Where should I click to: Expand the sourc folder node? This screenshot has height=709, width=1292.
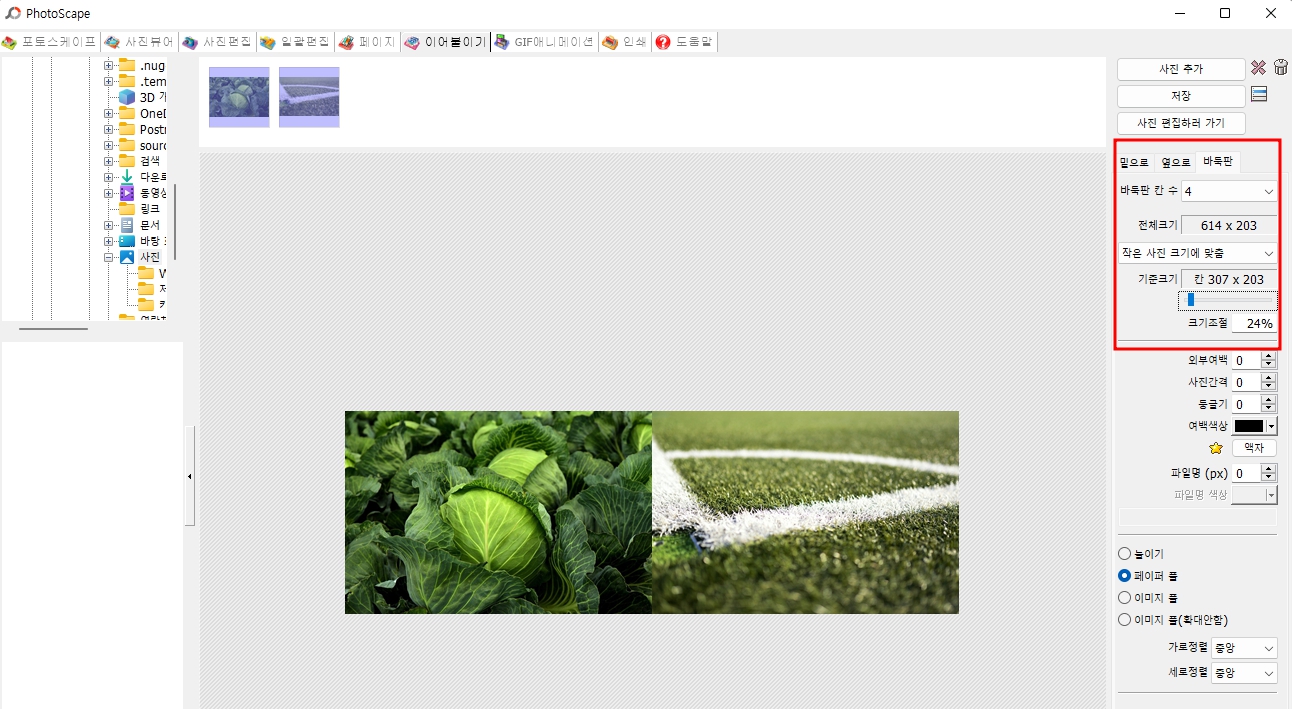pyautogui.click(x=108, y=145)
